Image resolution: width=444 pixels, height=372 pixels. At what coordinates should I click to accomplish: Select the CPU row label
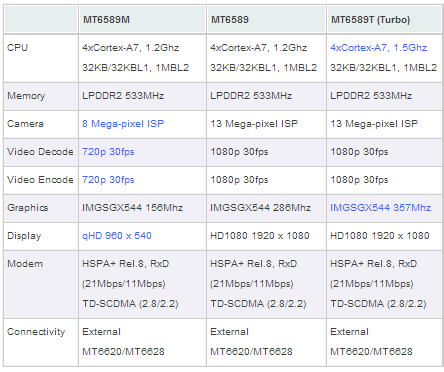coord(17,48)
